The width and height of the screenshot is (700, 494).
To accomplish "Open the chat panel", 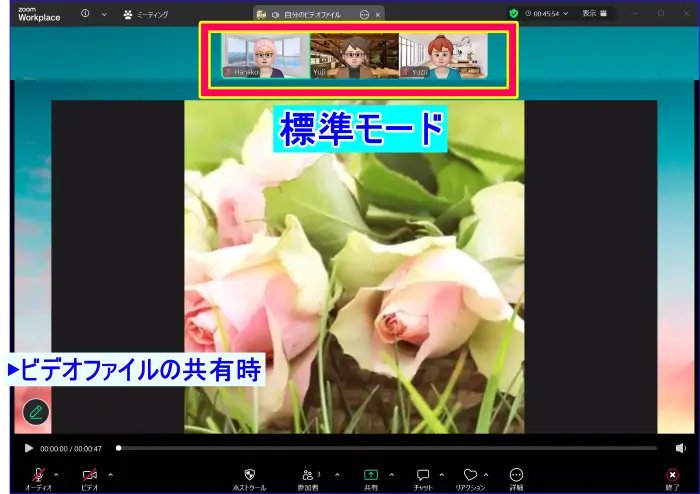I will pyautogui.click(x=423, y=474).
